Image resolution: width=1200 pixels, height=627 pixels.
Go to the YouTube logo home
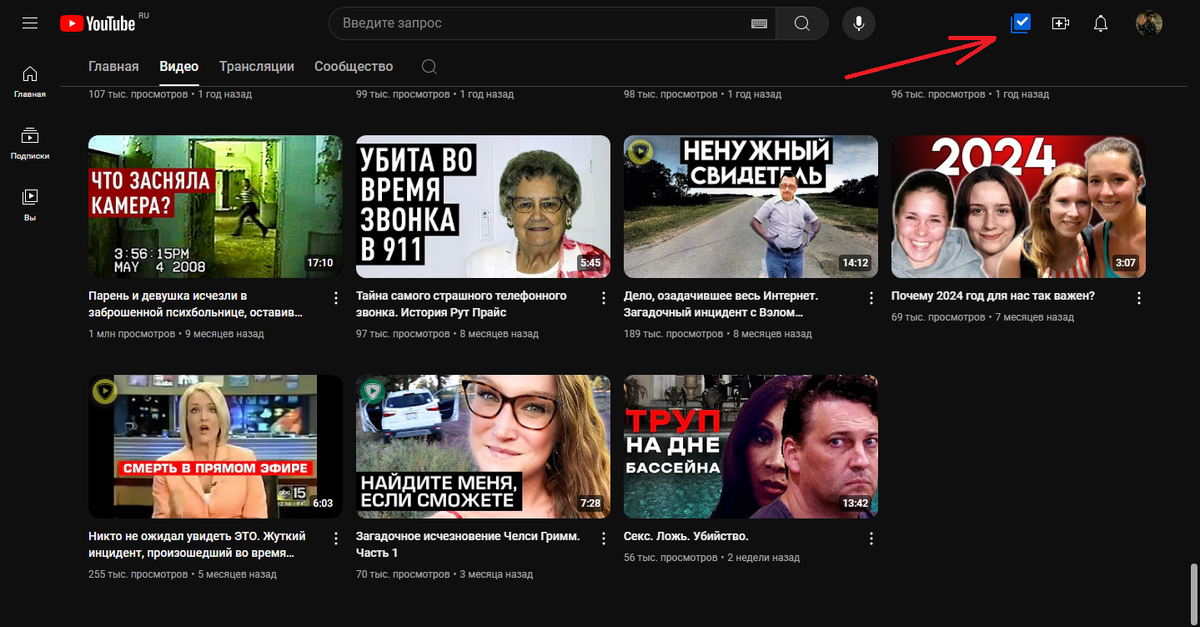[x=97, y=23]
